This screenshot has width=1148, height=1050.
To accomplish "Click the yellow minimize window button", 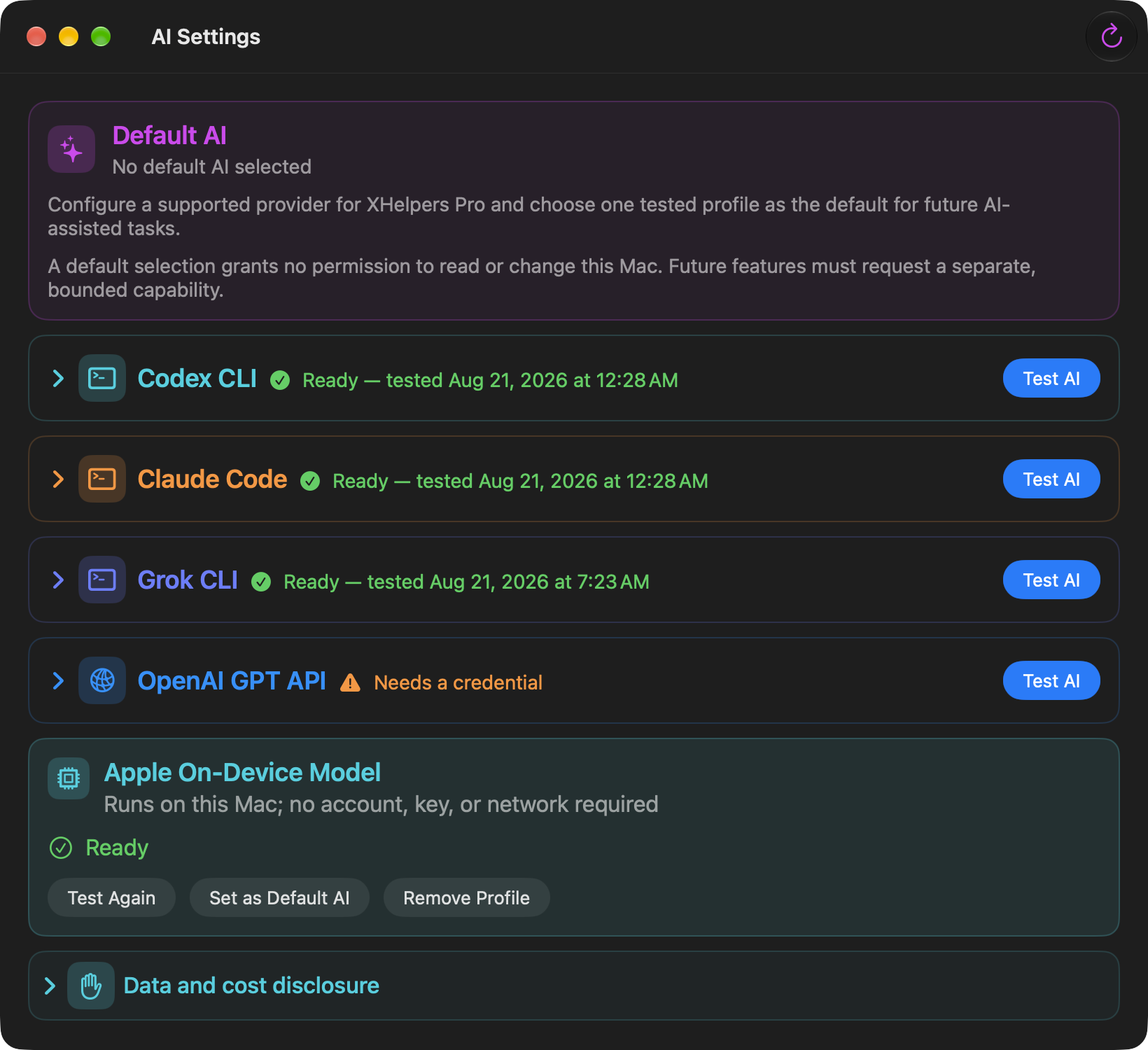I will (x=69, y=36).
